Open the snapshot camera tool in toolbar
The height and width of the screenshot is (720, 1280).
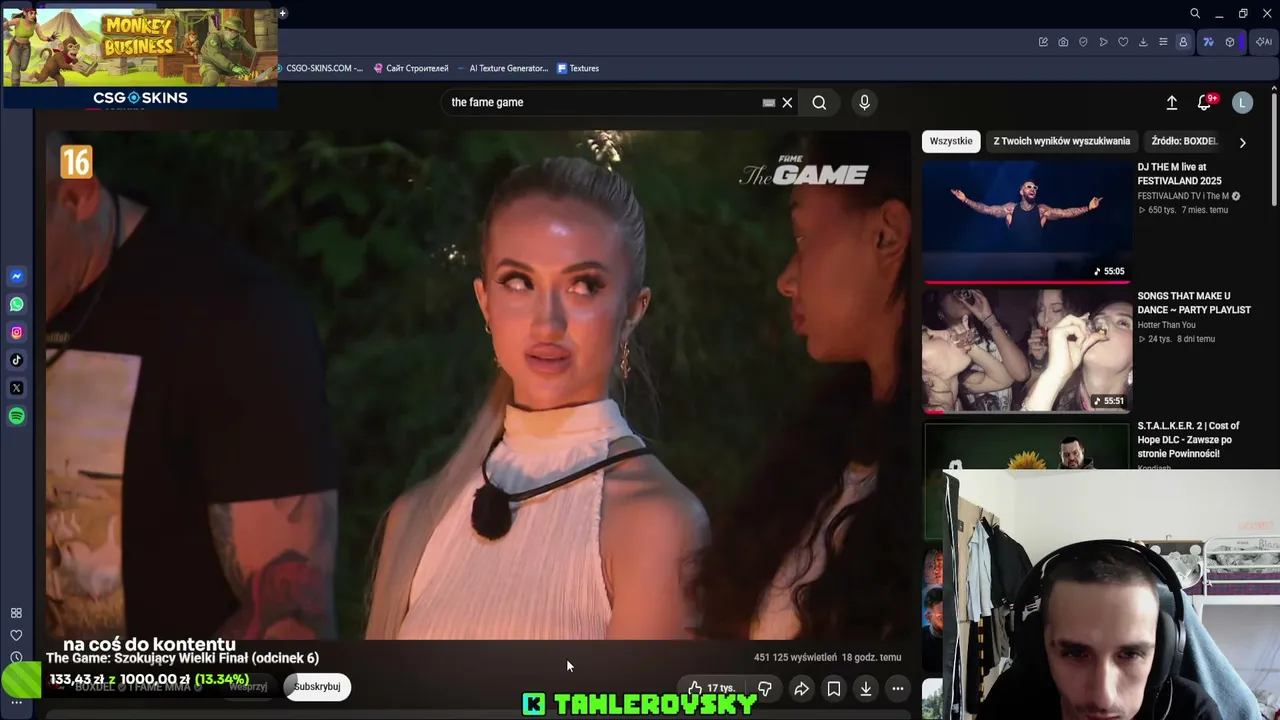[1063, 42]
